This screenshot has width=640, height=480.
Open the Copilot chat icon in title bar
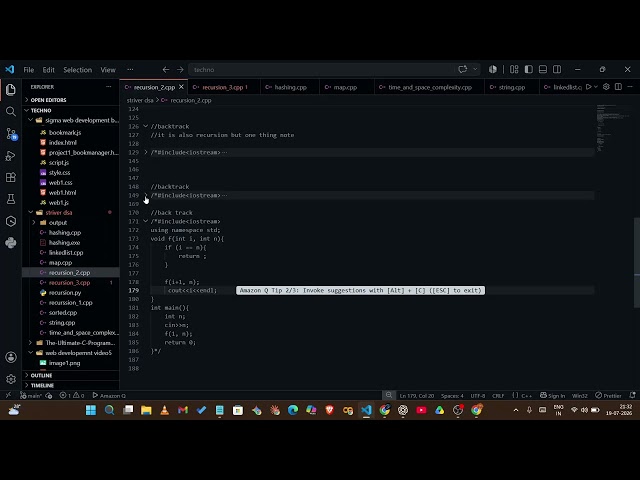tap(462, 69)
